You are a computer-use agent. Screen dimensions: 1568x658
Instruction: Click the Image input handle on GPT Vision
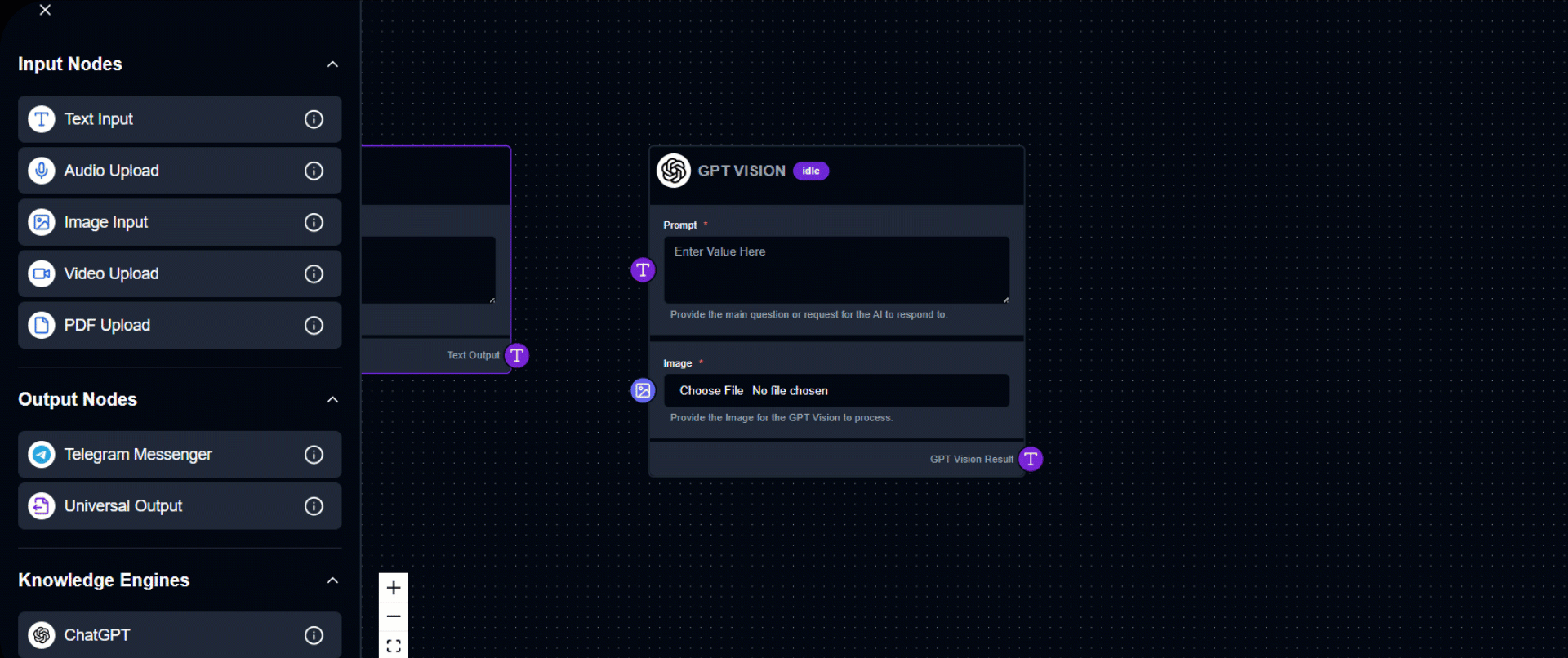[x=643, y=390]
